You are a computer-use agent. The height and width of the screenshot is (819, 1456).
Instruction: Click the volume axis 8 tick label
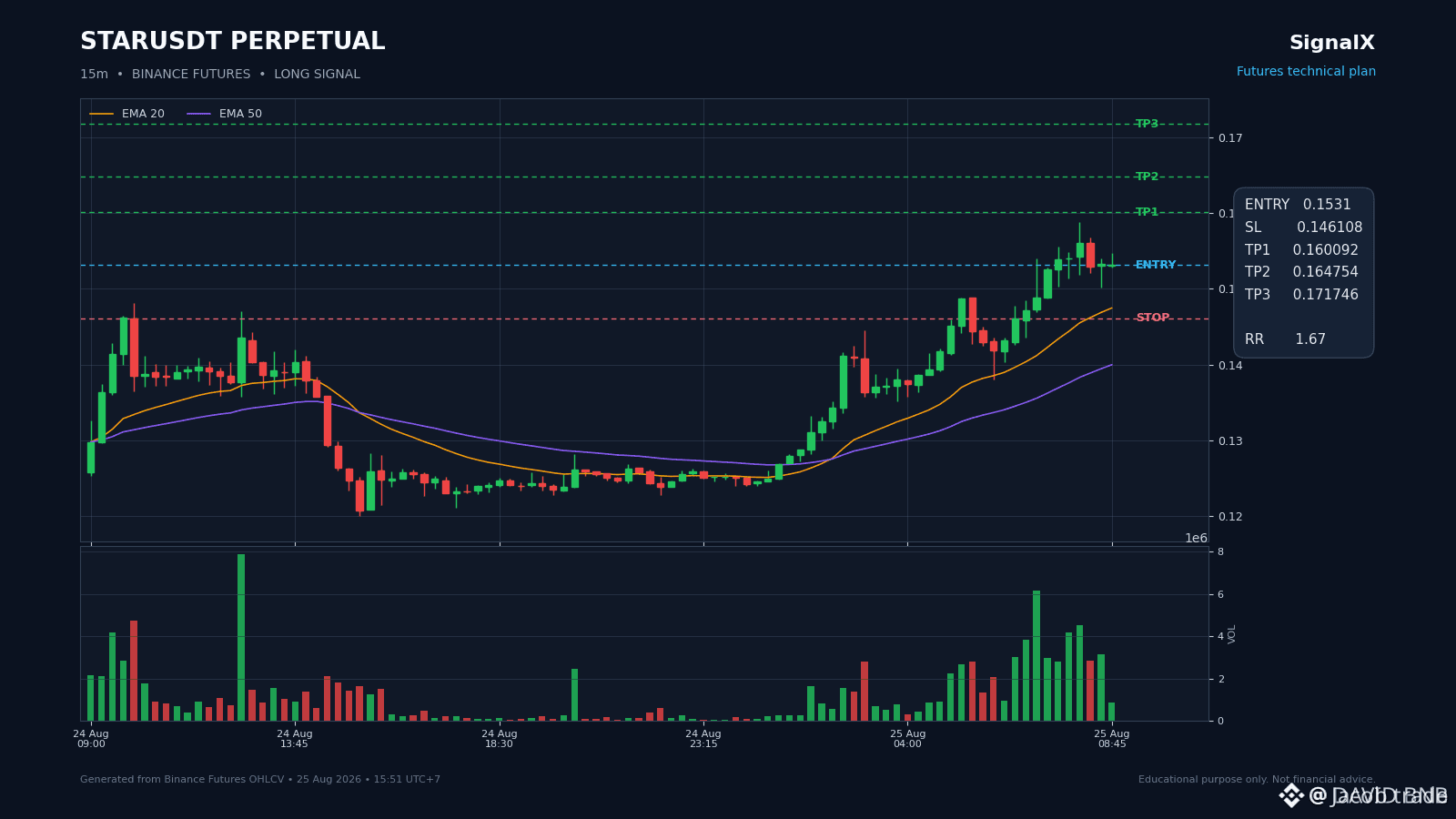point(1220,552)
